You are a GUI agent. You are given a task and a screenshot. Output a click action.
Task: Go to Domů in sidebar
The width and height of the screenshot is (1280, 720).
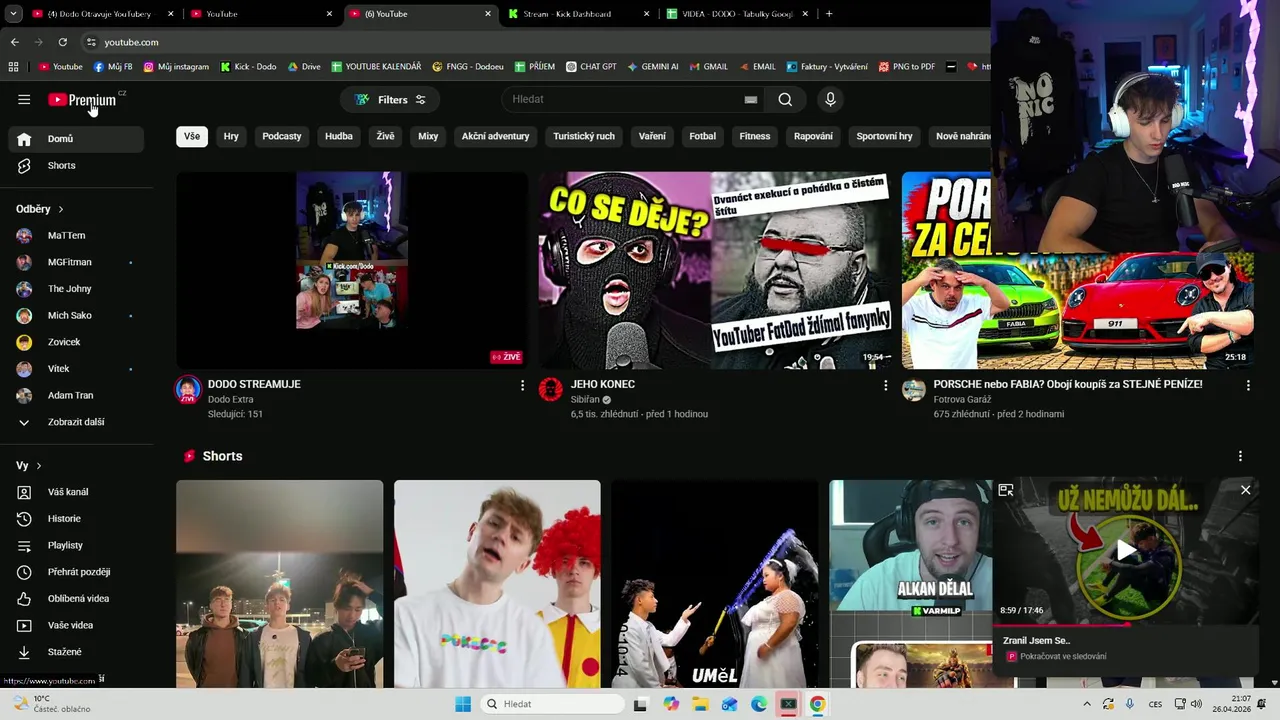[76, 139]
